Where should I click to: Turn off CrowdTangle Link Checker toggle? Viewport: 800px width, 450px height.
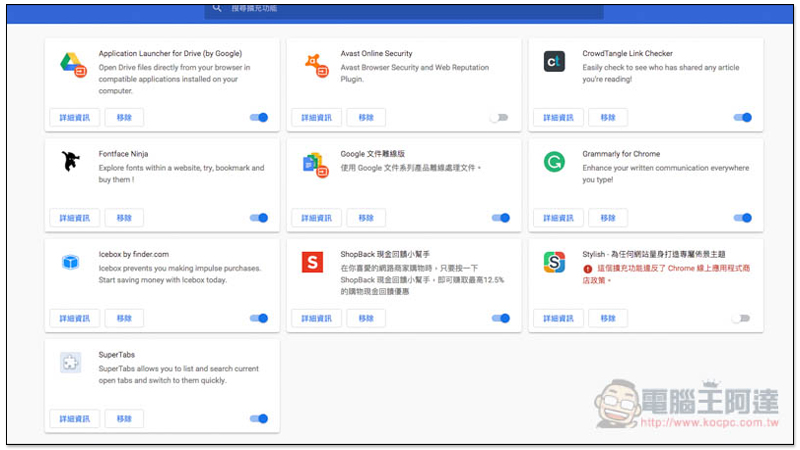click(743, 117)
